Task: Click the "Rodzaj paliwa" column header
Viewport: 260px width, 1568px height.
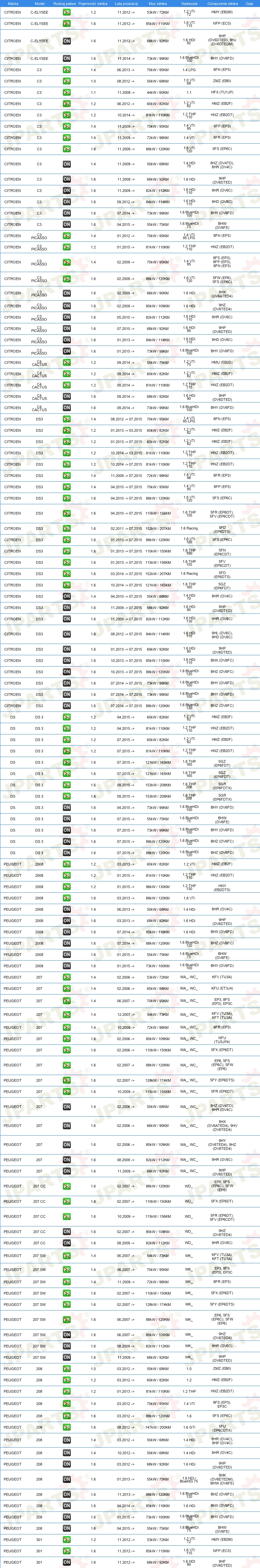Action: (x=65, y=3)
